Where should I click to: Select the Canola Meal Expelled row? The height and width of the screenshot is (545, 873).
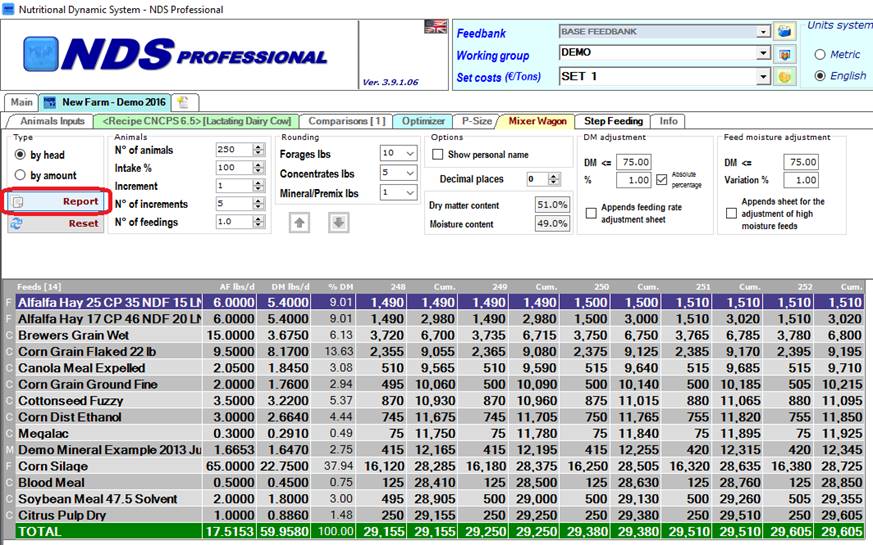click(434, 368)
